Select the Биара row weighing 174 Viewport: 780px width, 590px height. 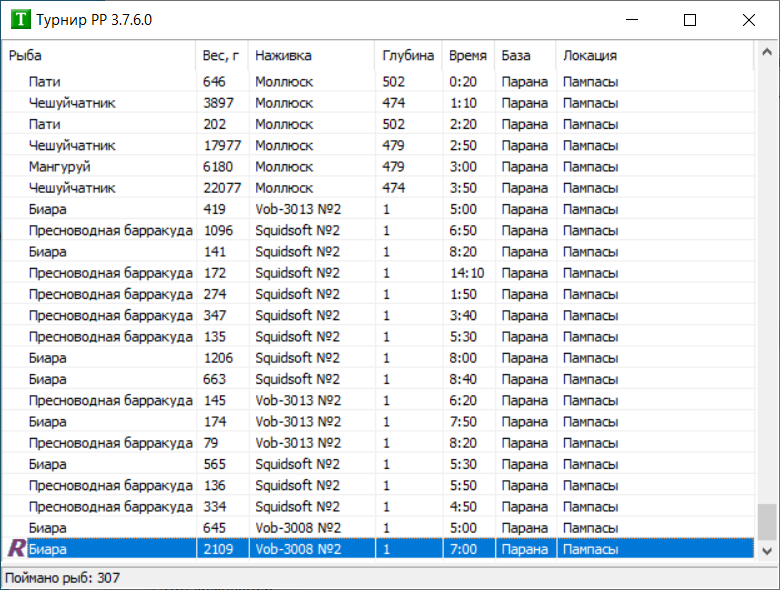pyautogui.click(x=378, y=421)
